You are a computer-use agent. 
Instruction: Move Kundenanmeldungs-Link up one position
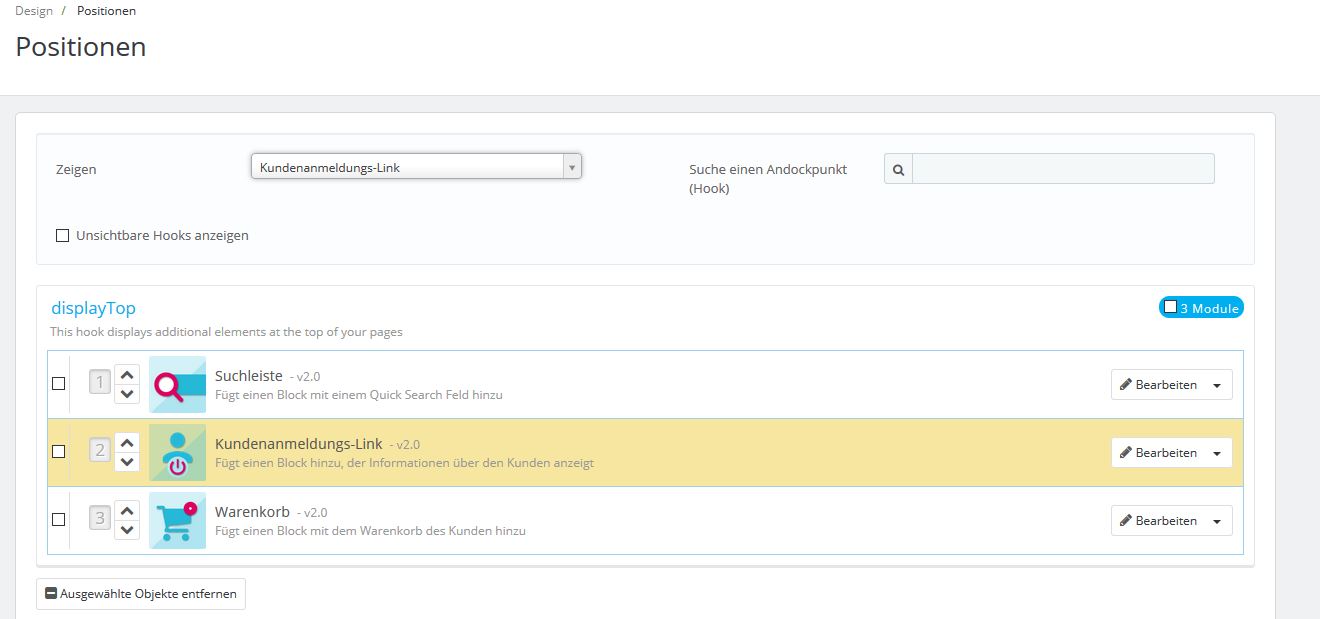127,442
